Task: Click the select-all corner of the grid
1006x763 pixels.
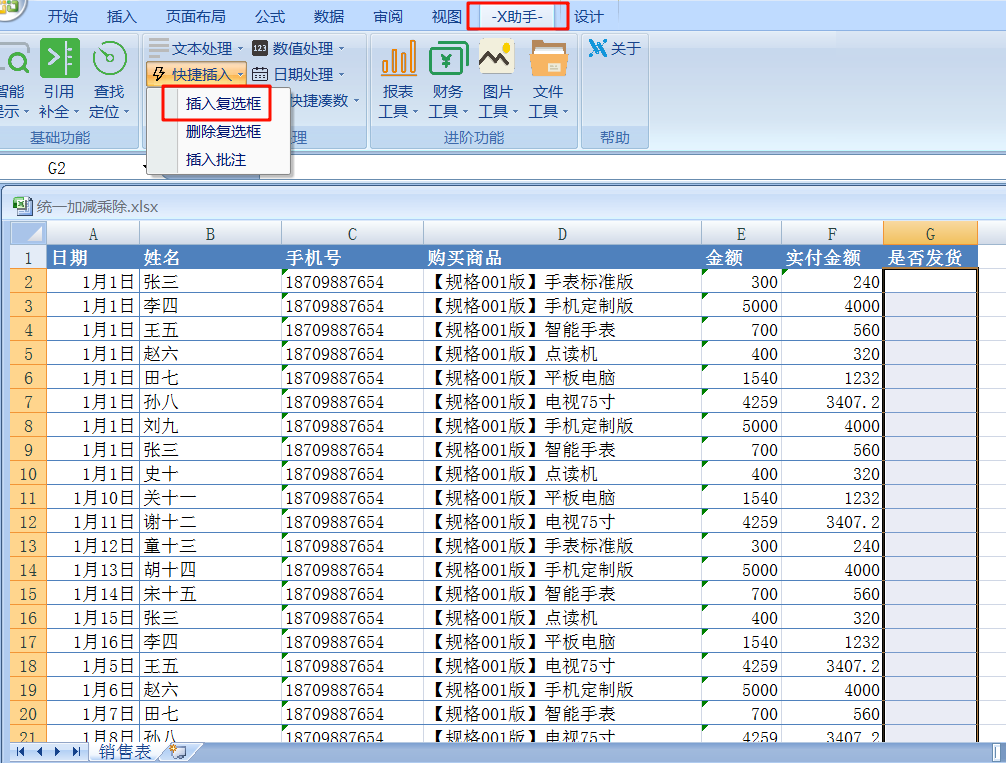Action: (28, 233)
